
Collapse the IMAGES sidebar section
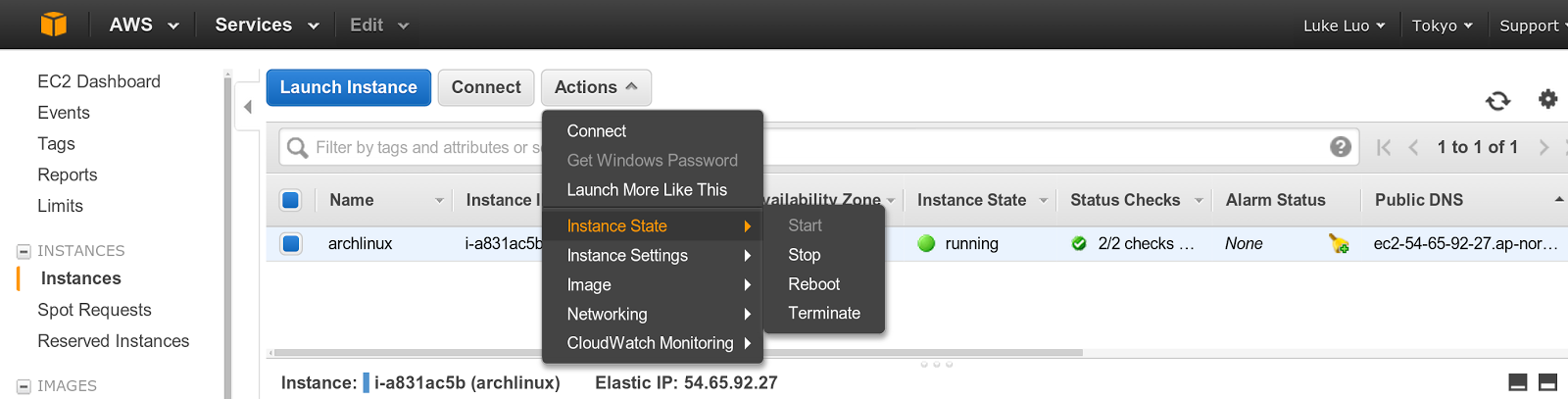(24, 386)
